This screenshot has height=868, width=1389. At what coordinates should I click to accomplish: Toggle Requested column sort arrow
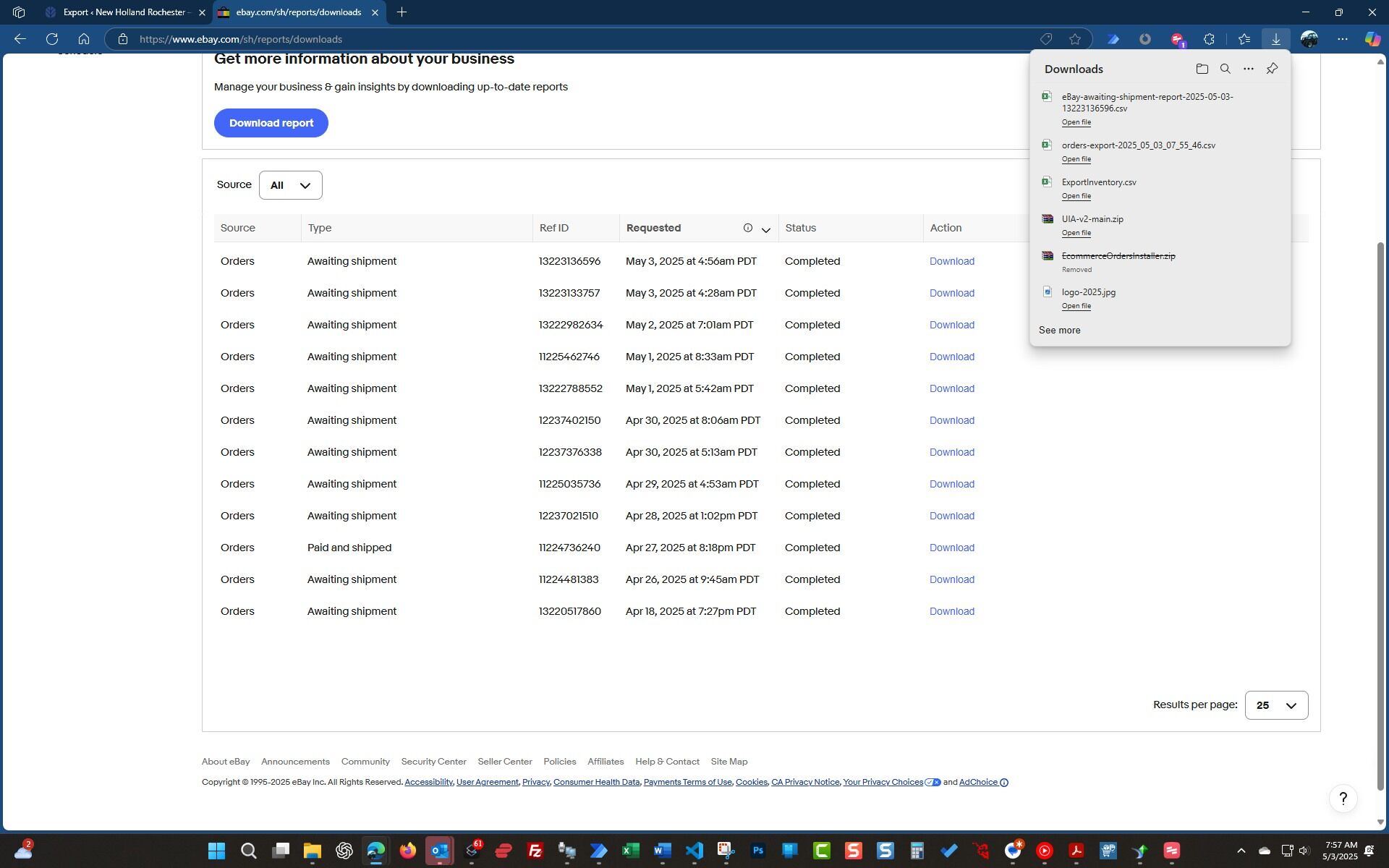(x=765, y=229)
